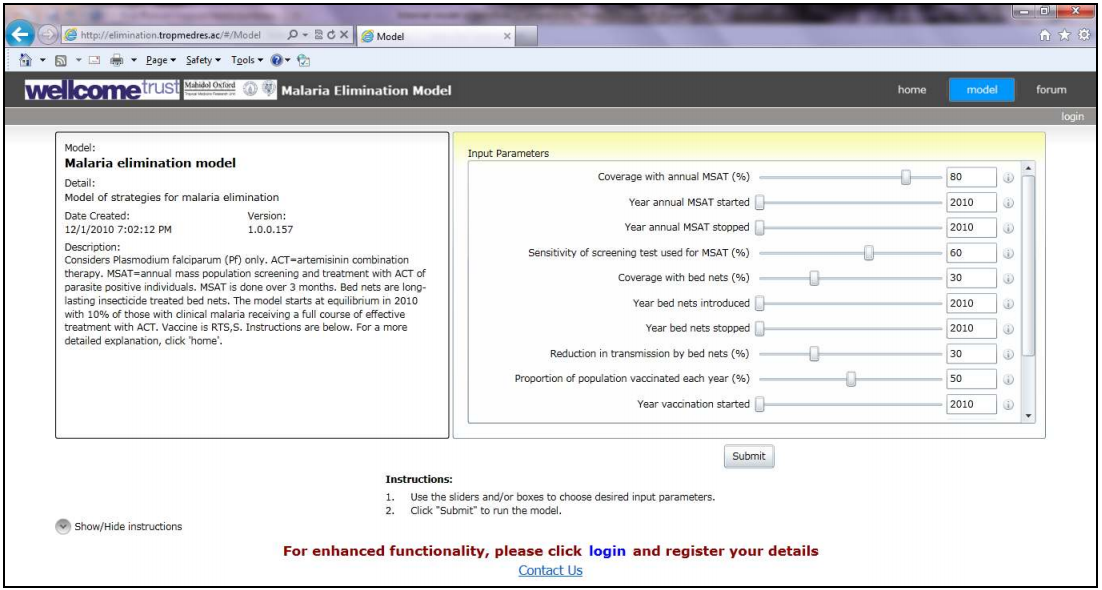The width and height of the screenshot is (1102, 590).
Task: Go to the forum page in navigation
Action: click(x=1051, y=90)
